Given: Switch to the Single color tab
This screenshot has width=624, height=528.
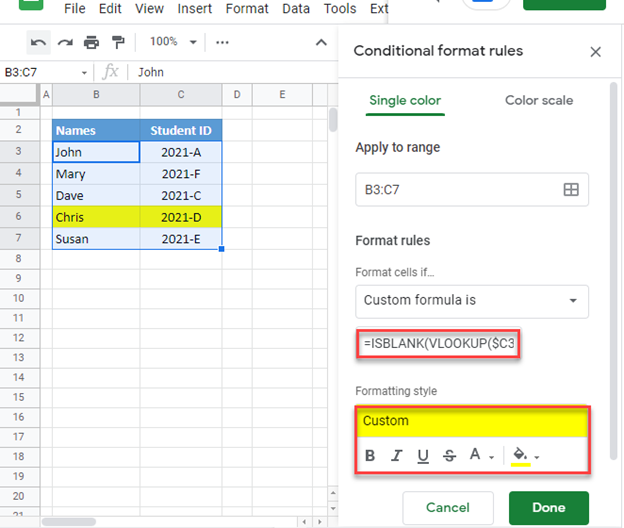Looking at the screenshot, I should pyautogui.click(x=405, y=101).
